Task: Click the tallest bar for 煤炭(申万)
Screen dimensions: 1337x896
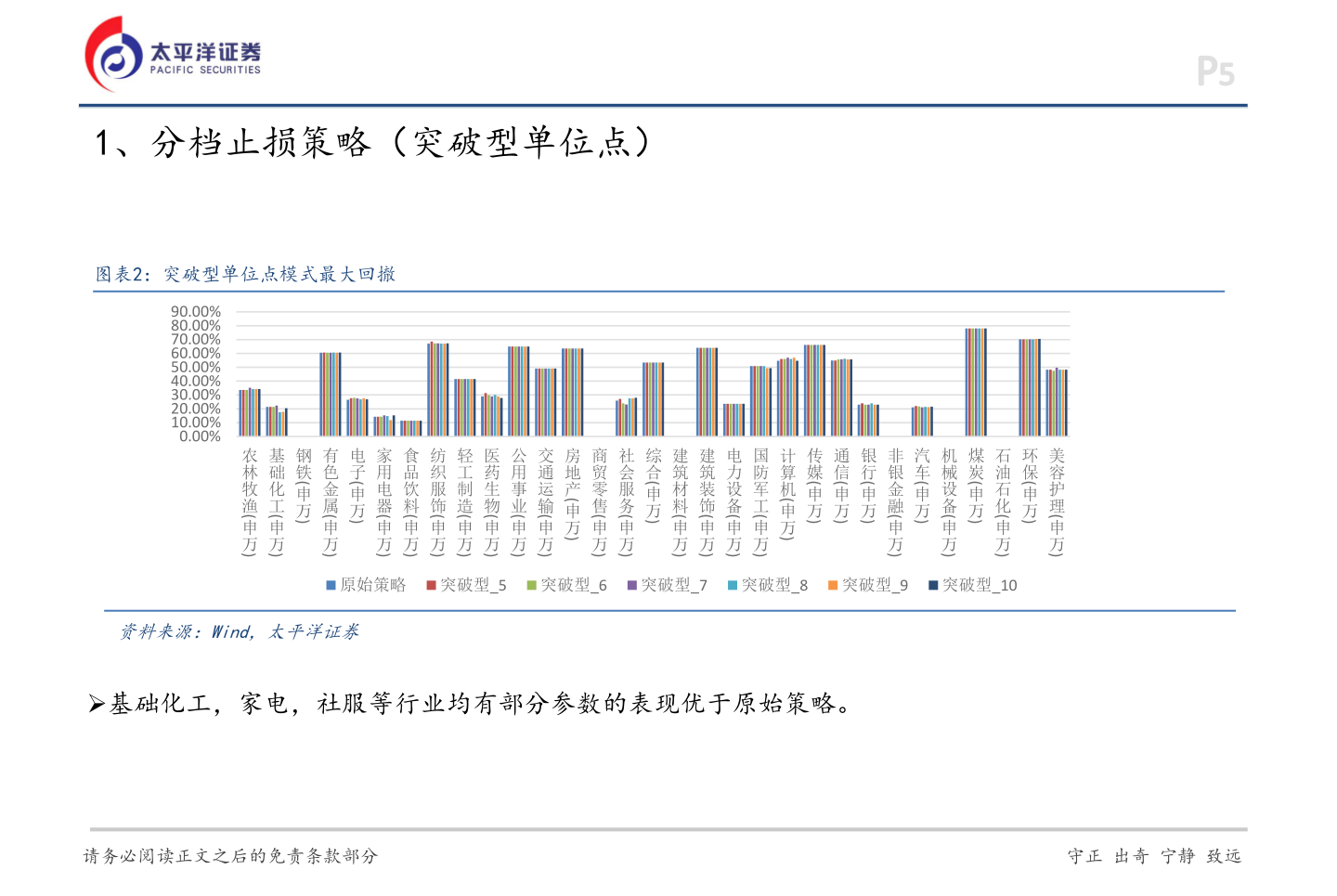Action: (x=975, y=381)
